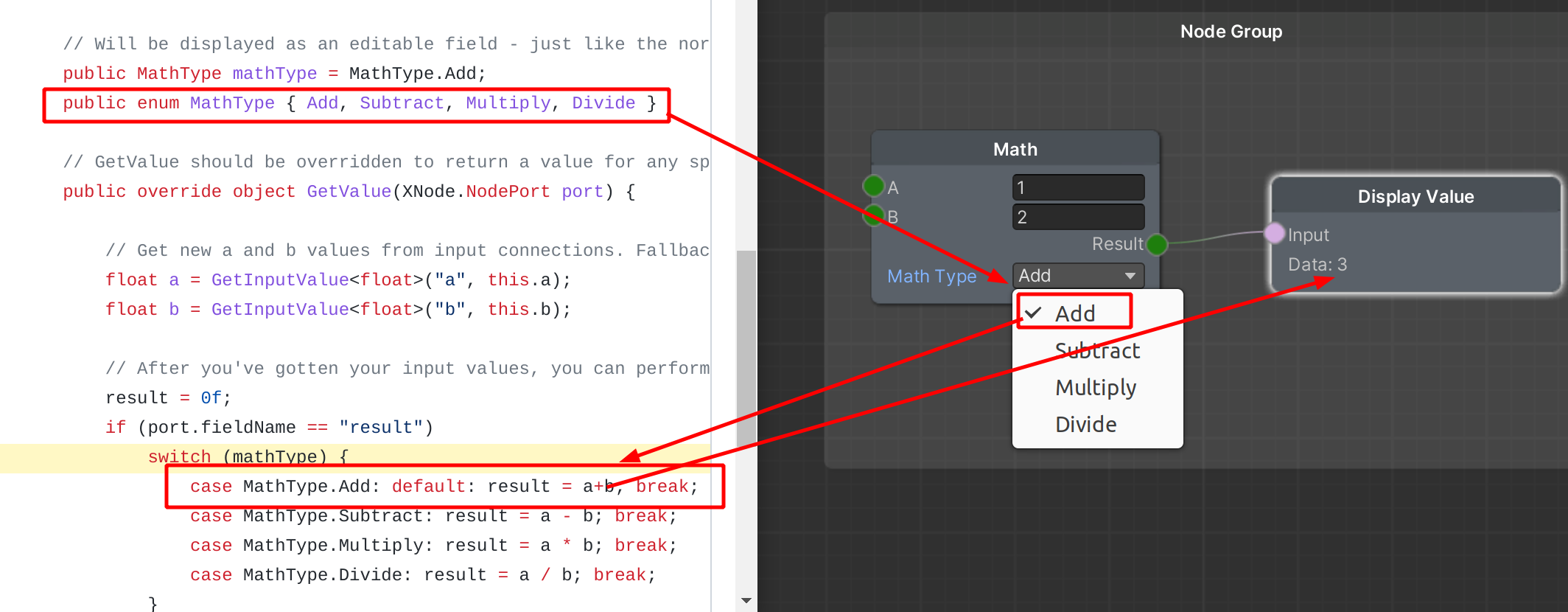Click the green Result output port
The width and height of the screenshot is (1568, 612).
[x=1157, y=244]
